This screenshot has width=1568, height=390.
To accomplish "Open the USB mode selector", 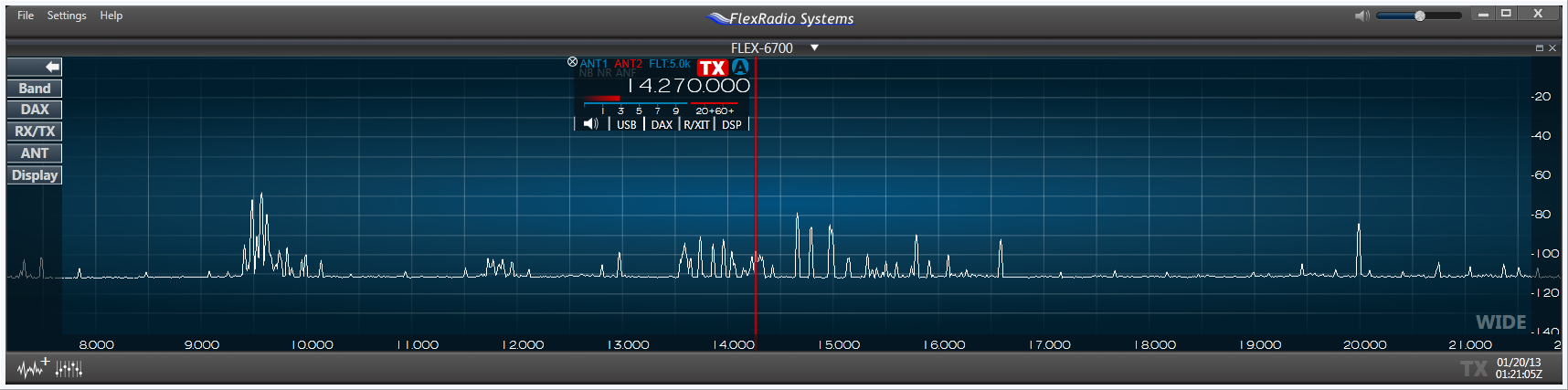I will coord(627,124).
